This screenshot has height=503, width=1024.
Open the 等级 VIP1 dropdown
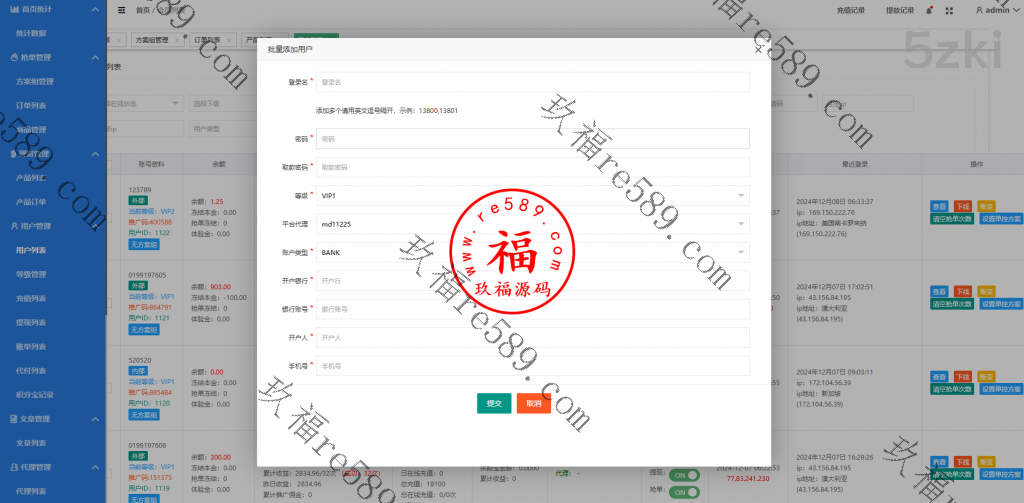click(x=532, y=196)
